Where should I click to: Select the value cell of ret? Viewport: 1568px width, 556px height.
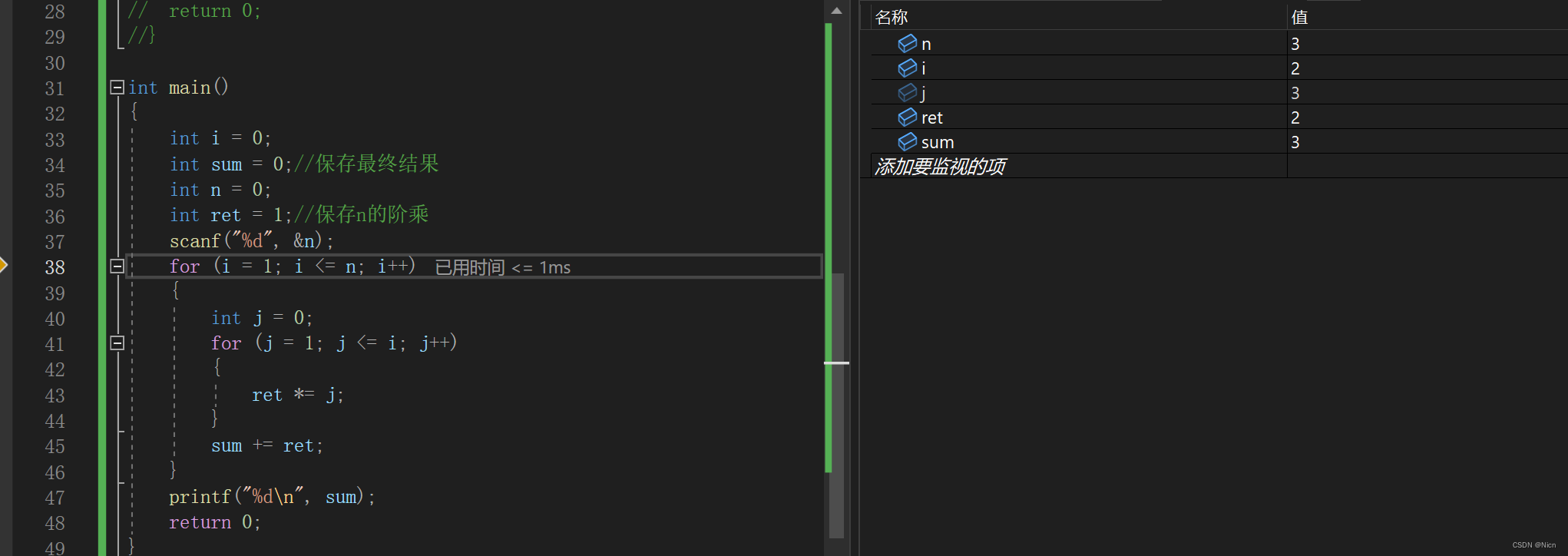click(x=1427, y=117)
